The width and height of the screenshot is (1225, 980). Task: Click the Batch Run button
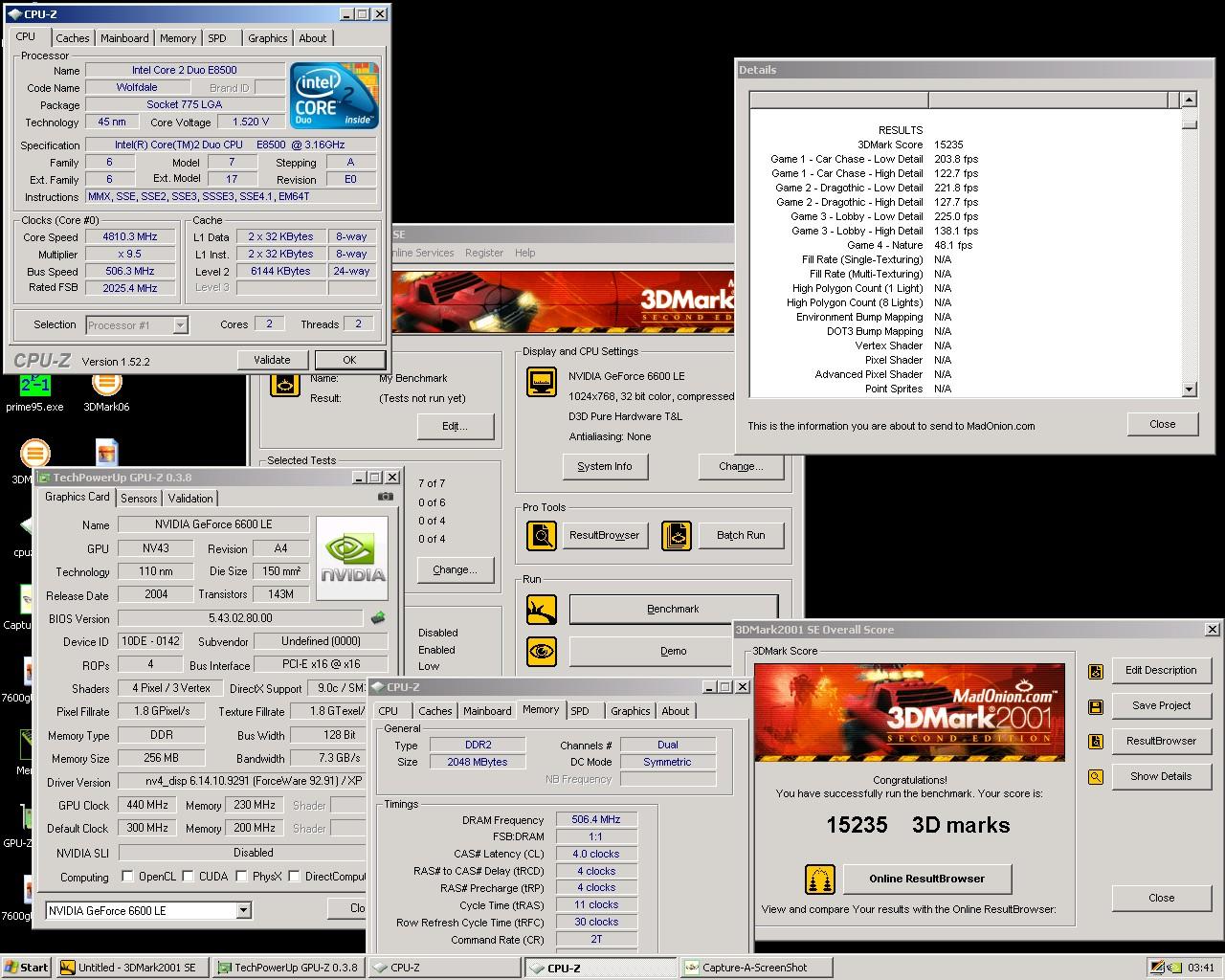point(741,535)
